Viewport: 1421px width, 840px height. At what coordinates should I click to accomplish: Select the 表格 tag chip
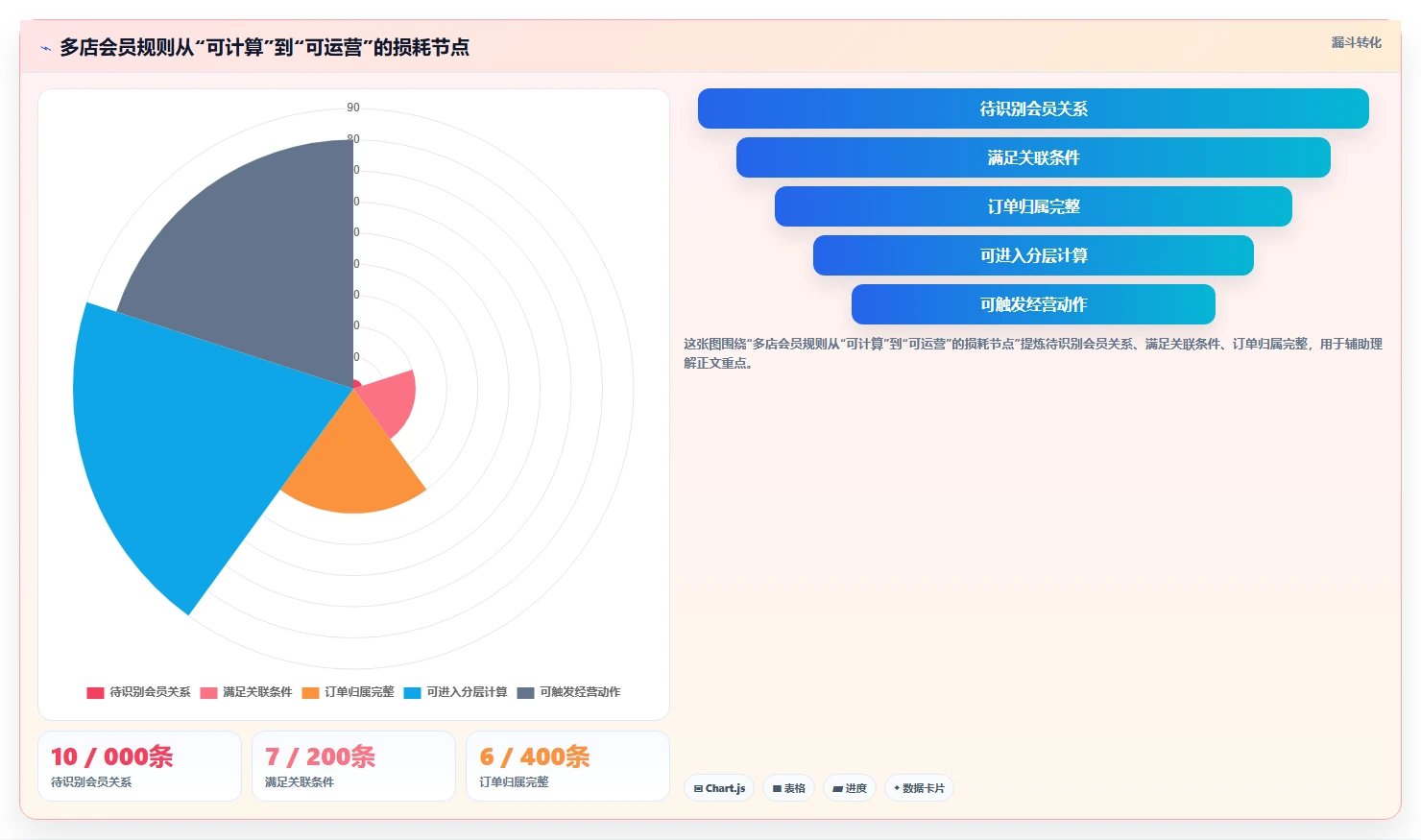tap(789, 788)
